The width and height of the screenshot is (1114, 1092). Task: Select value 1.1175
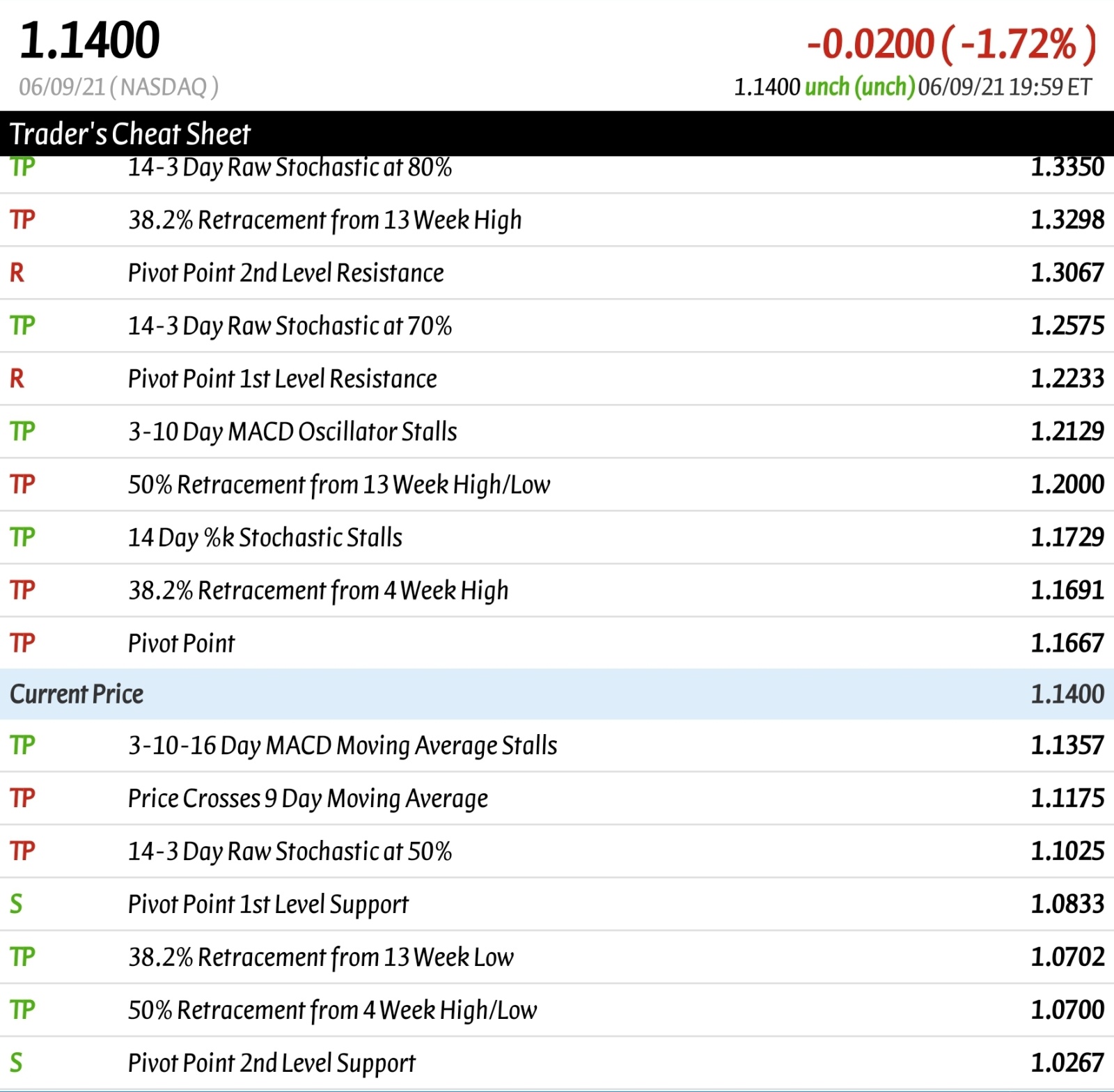pyautogui.click(x=1067, y=799)
